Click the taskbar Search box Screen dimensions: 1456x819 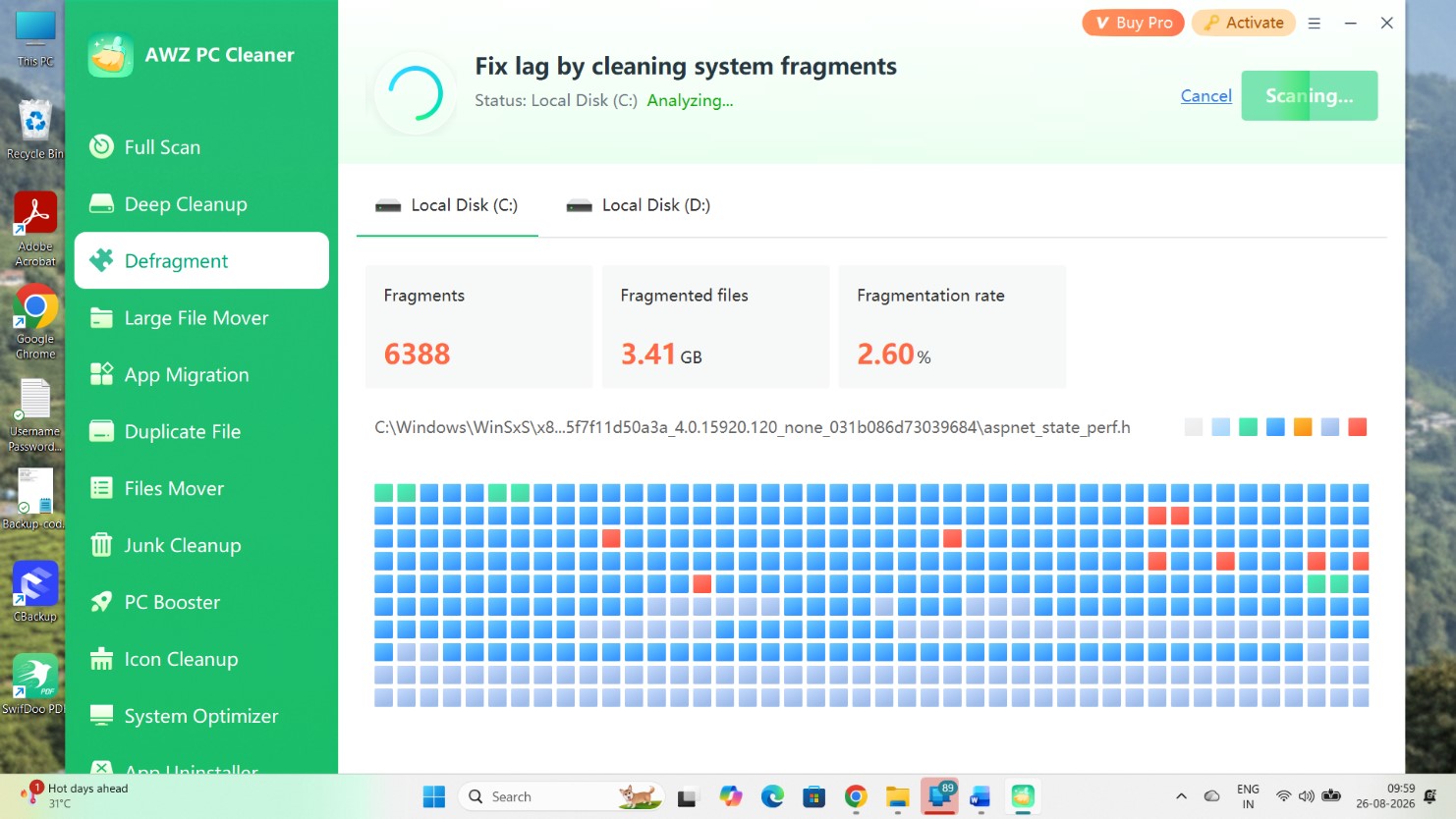click(562, 796)
